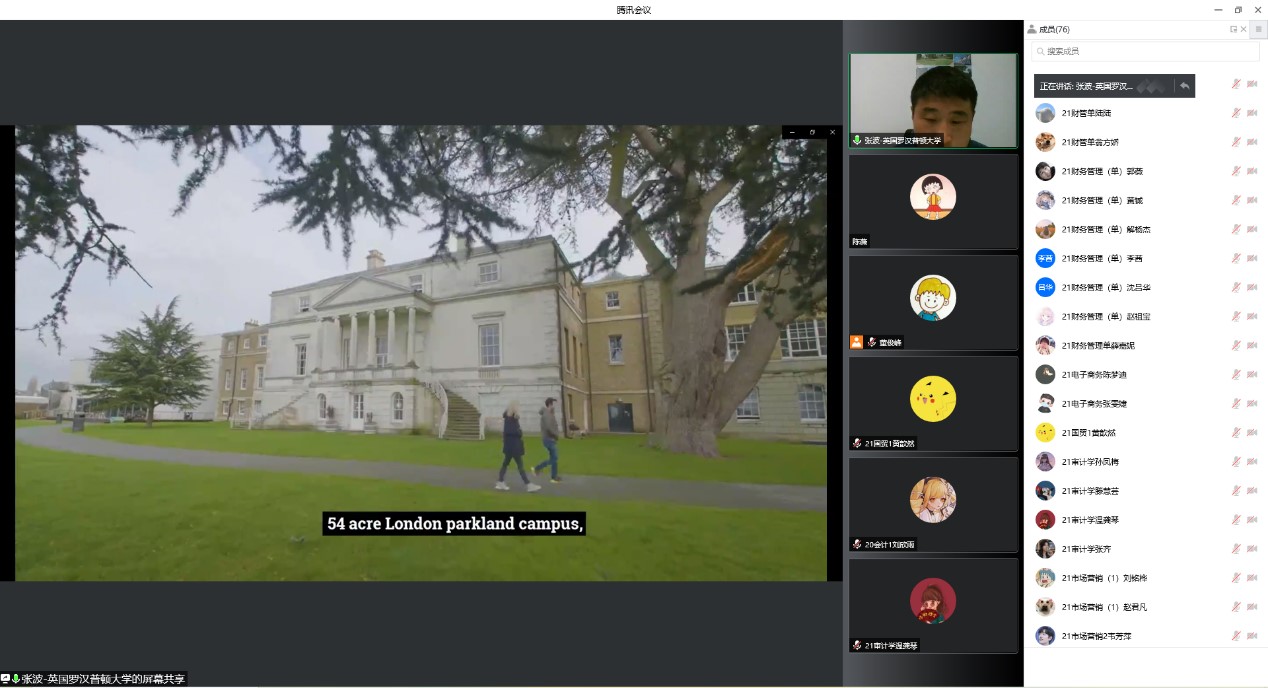Image resolution: width=1268 pixels, height=688 pixels.
Task: Minimize the shared video window
Action: [792, 132]
